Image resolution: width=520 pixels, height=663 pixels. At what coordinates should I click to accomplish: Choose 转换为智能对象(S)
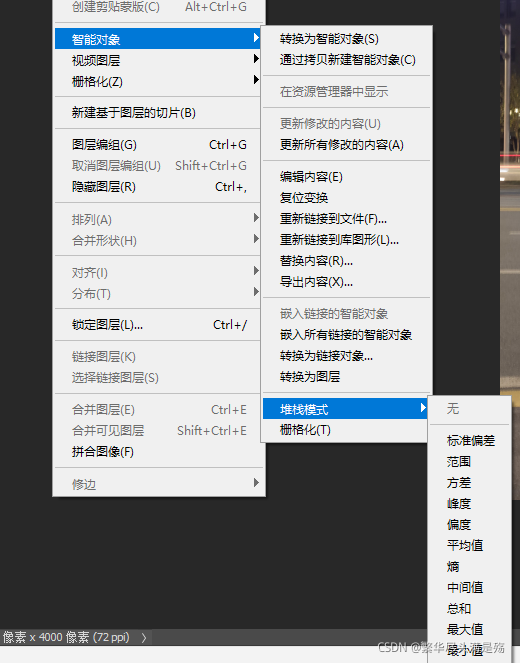coord(346,39)
